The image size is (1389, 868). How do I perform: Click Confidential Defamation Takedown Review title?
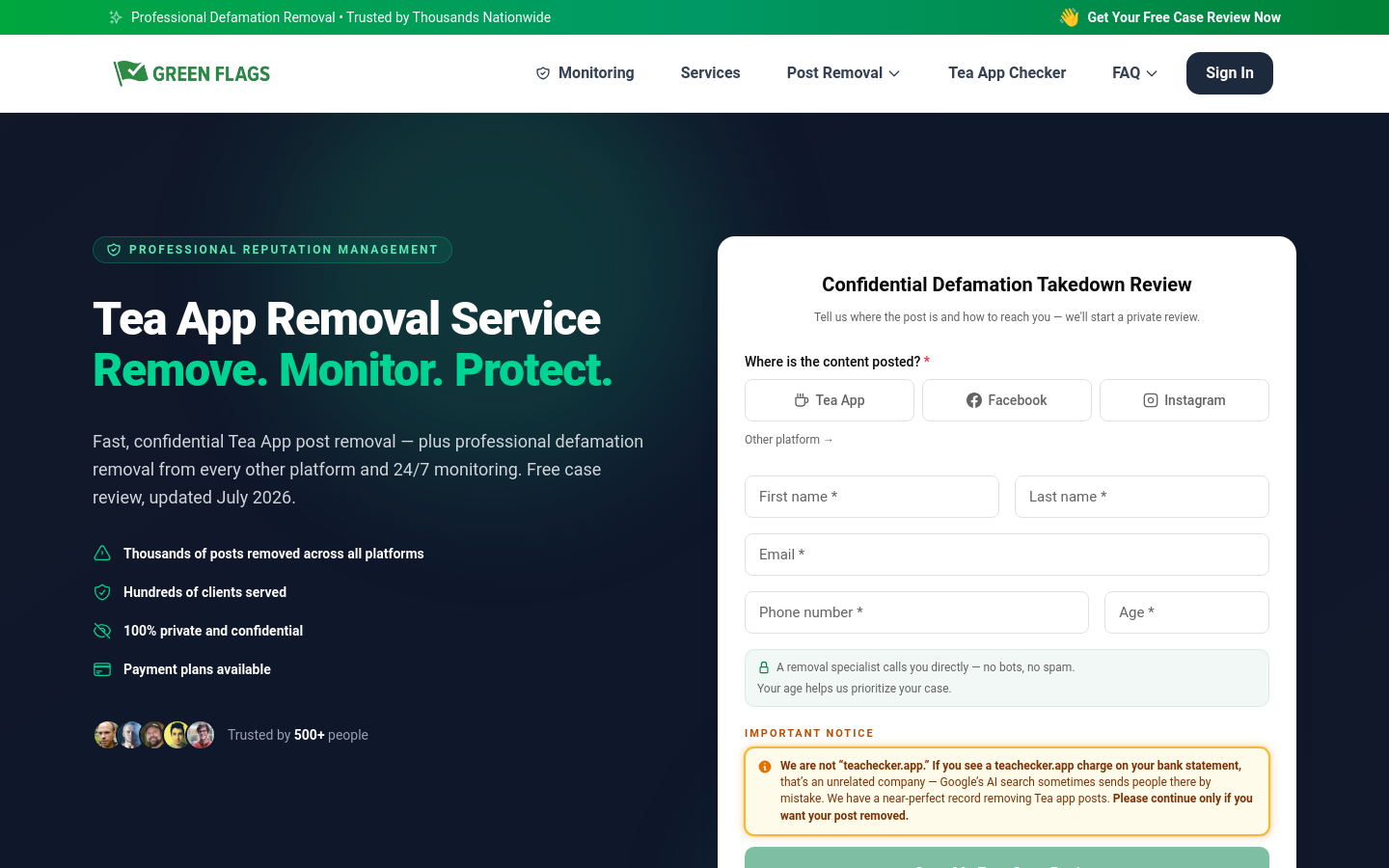pos(1007,285)
